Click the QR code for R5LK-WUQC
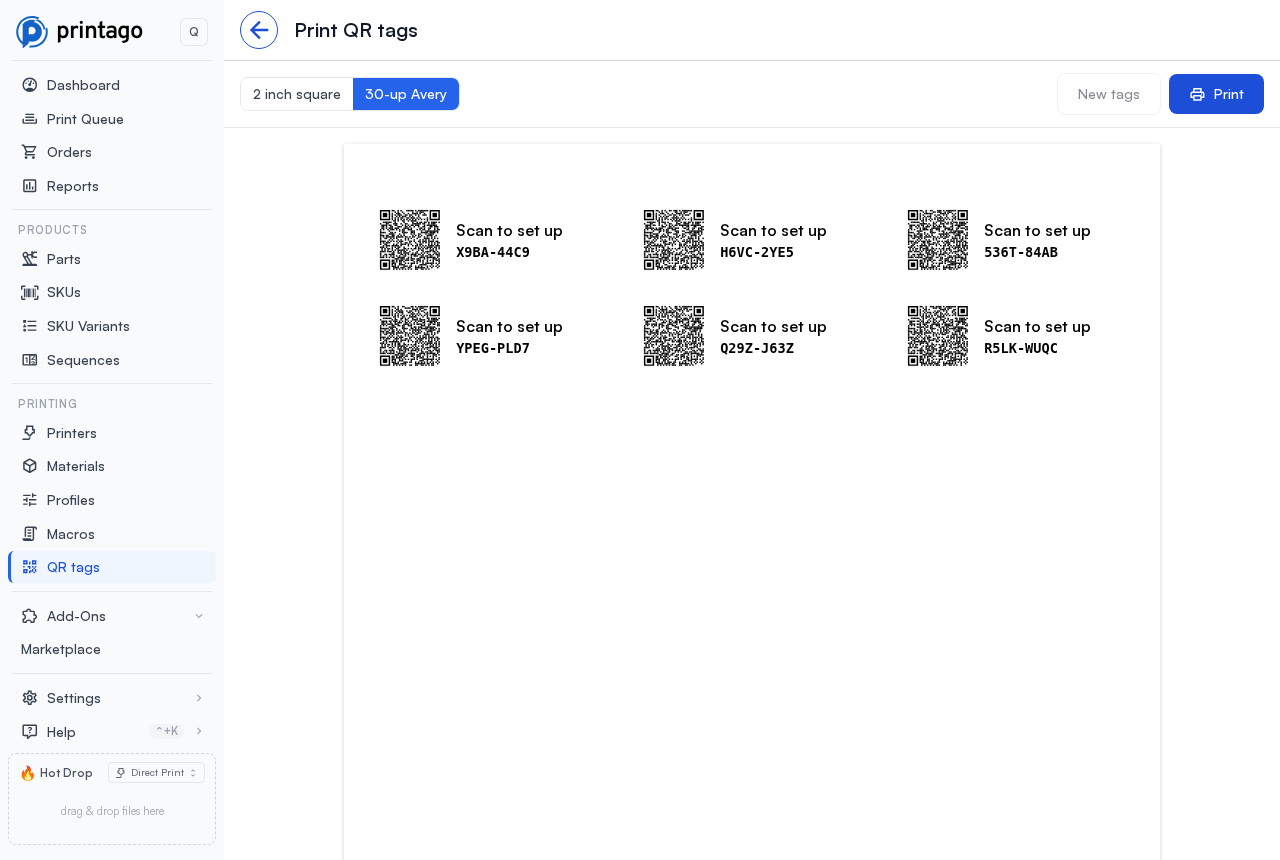 point(938,336)
